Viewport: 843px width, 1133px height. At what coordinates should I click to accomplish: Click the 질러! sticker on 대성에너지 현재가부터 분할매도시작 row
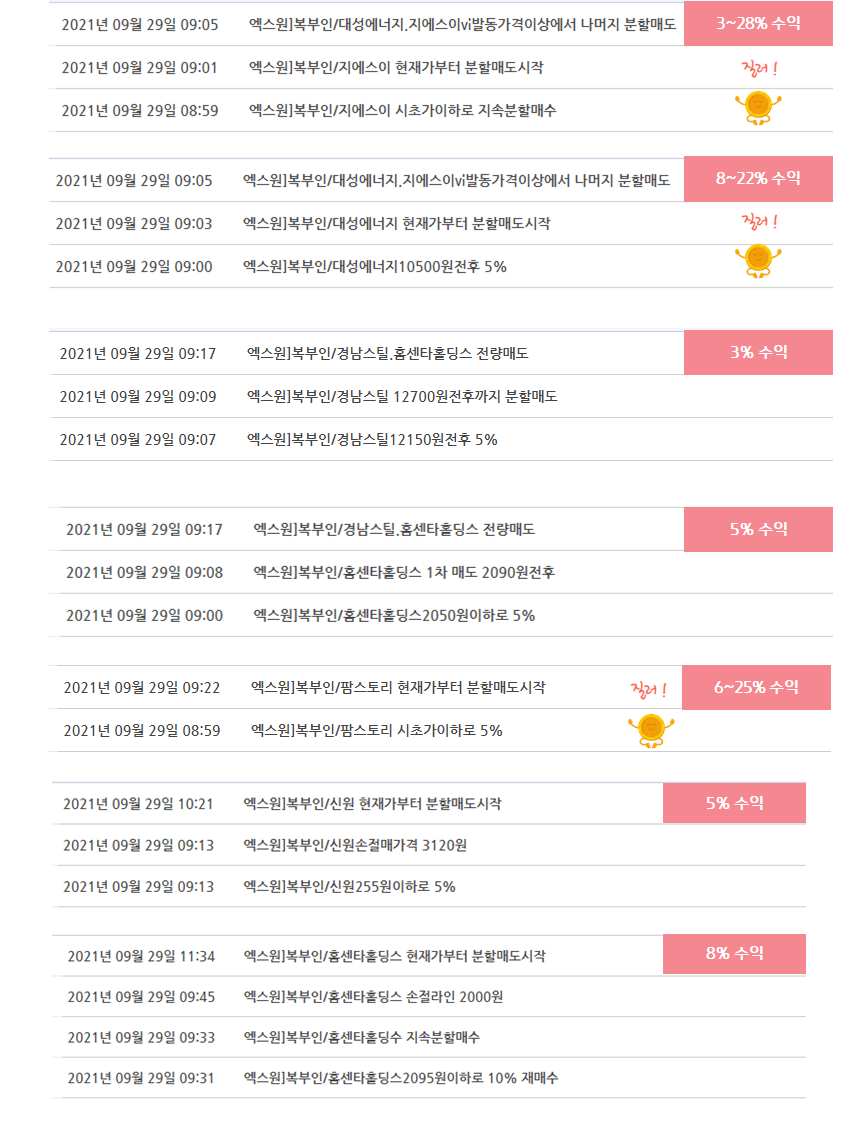pyautogui.click(x=759, y=222)
